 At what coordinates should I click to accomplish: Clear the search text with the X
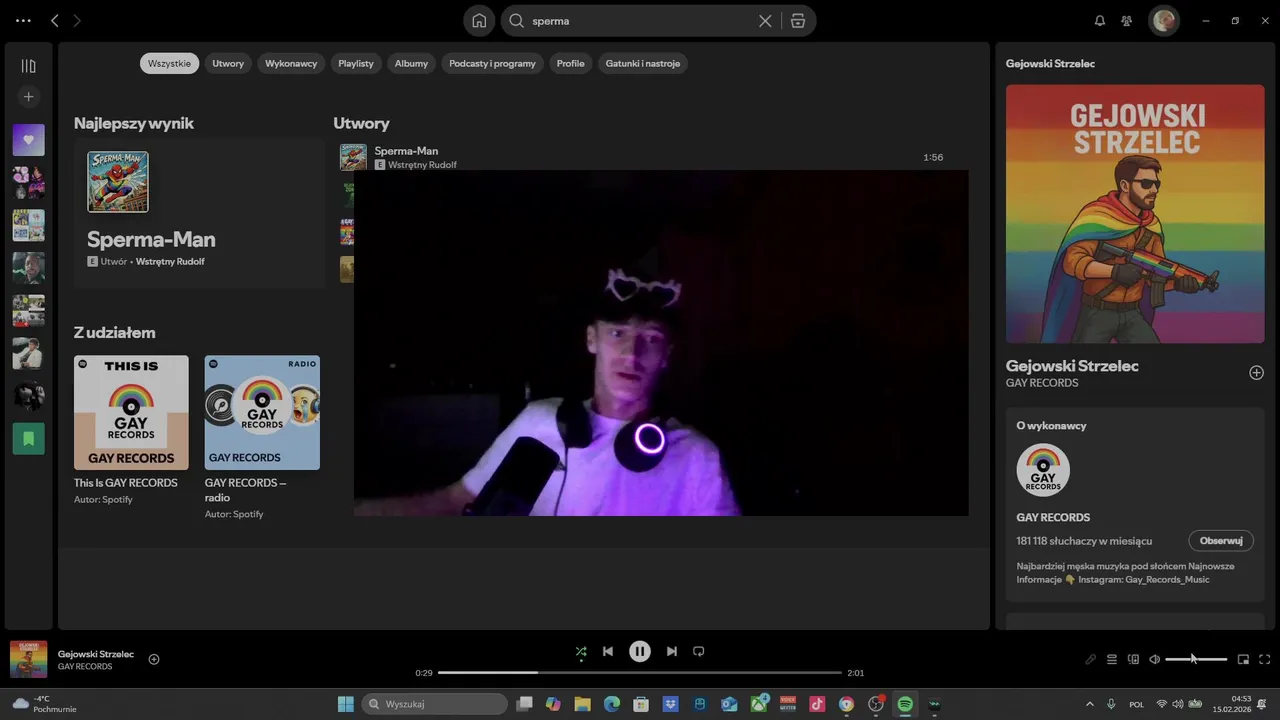(765, 20)
